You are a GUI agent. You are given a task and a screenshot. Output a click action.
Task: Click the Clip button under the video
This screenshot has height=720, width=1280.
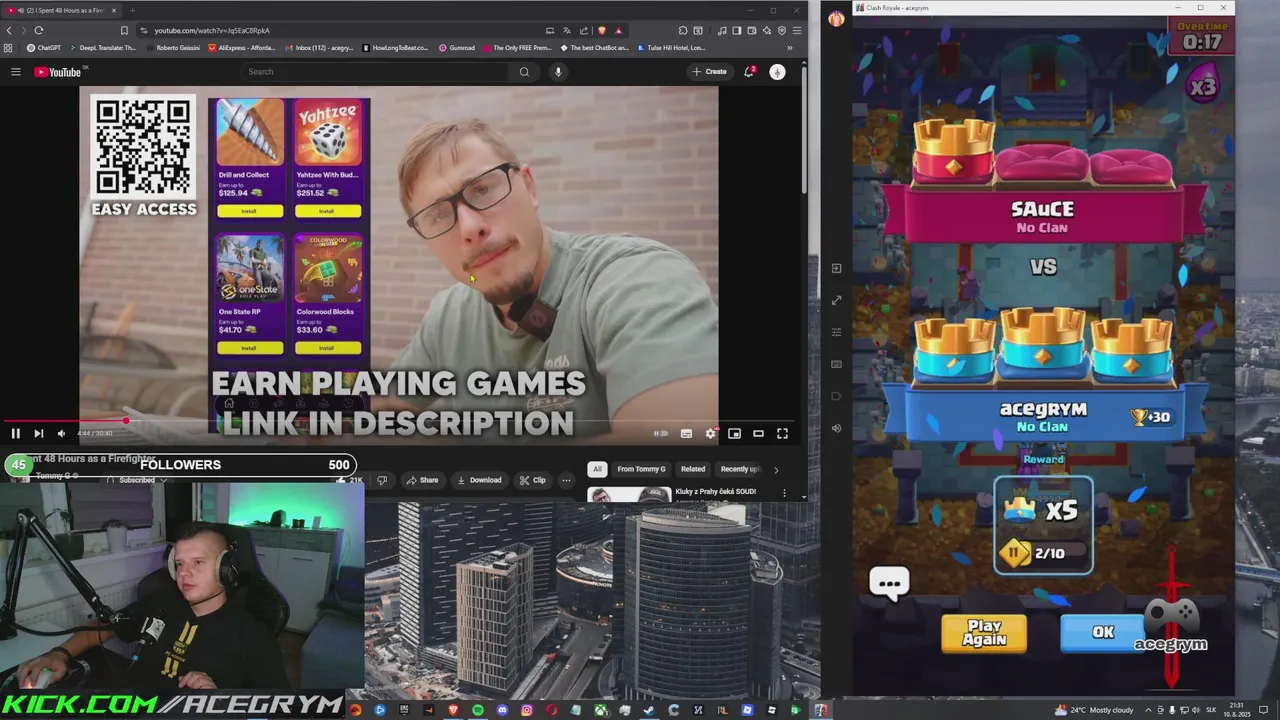532,480
